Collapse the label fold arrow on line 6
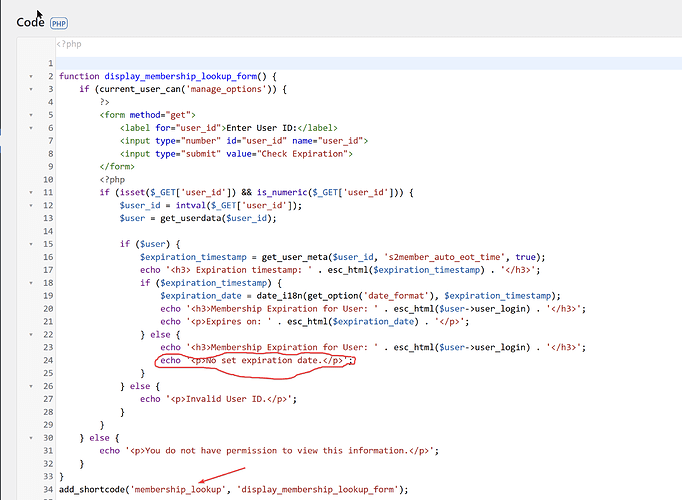This screenshot has width=682, height=500. 31,128
